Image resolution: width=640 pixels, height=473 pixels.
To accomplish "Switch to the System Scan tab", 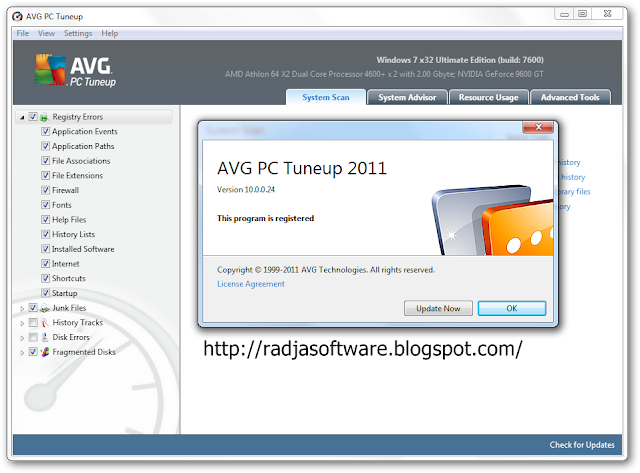I will pyautogui.click(x=325, y=98).
